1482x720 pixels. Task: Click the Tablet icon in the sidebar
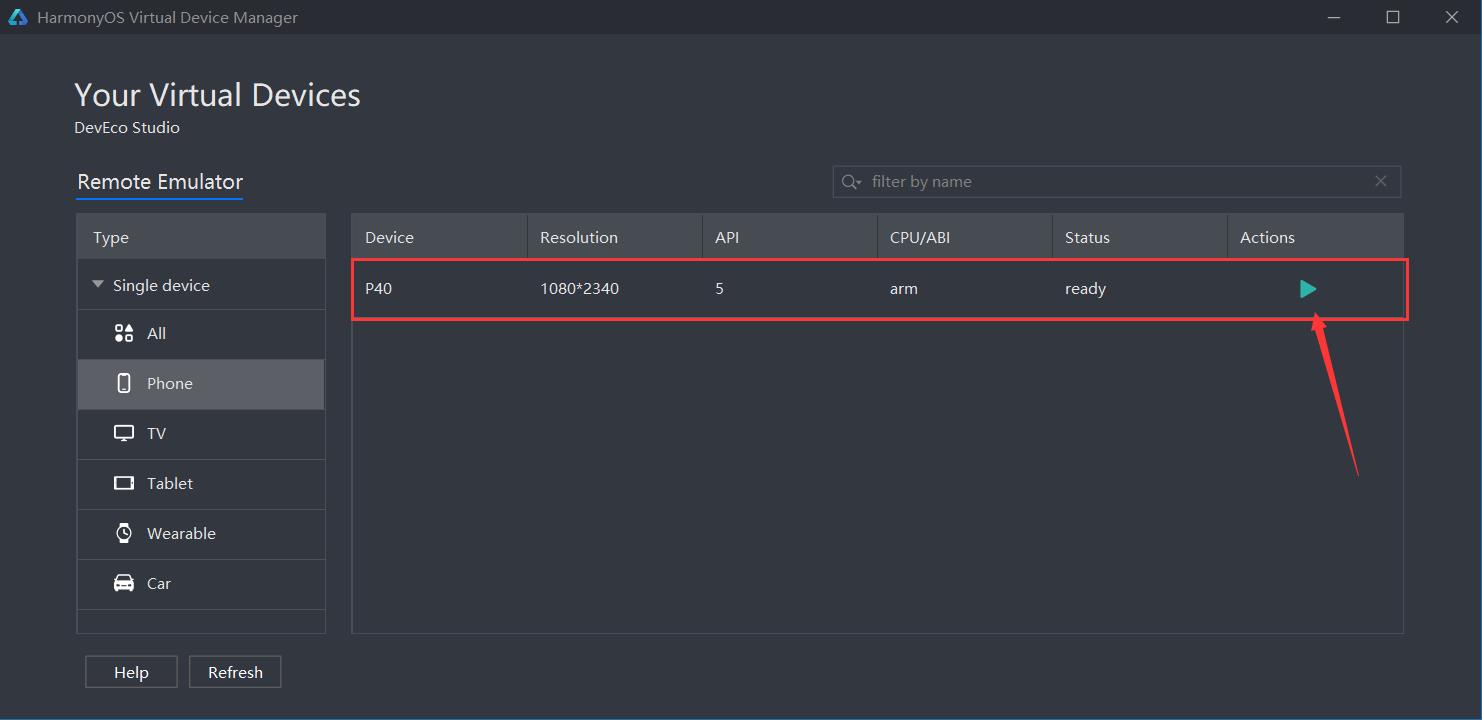pos(124,483)
